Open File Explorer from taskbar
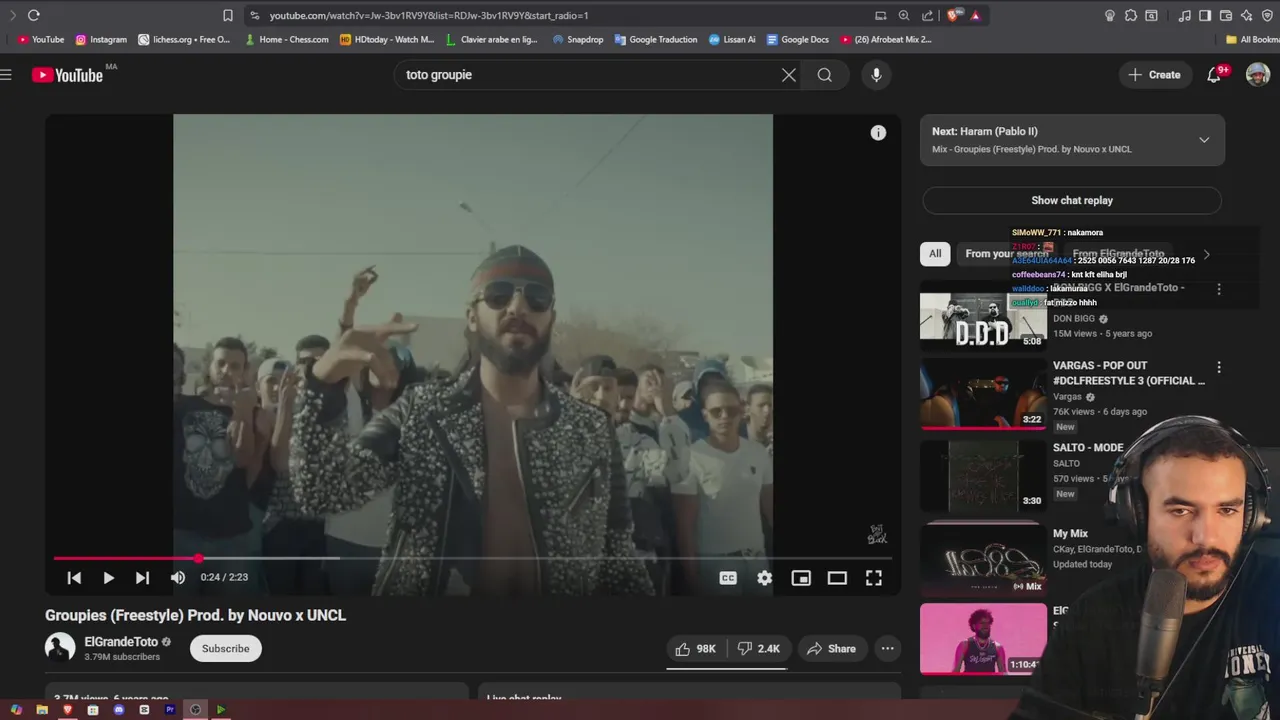Viewport: 1280px width, 720px height. (x=42, y=710)
